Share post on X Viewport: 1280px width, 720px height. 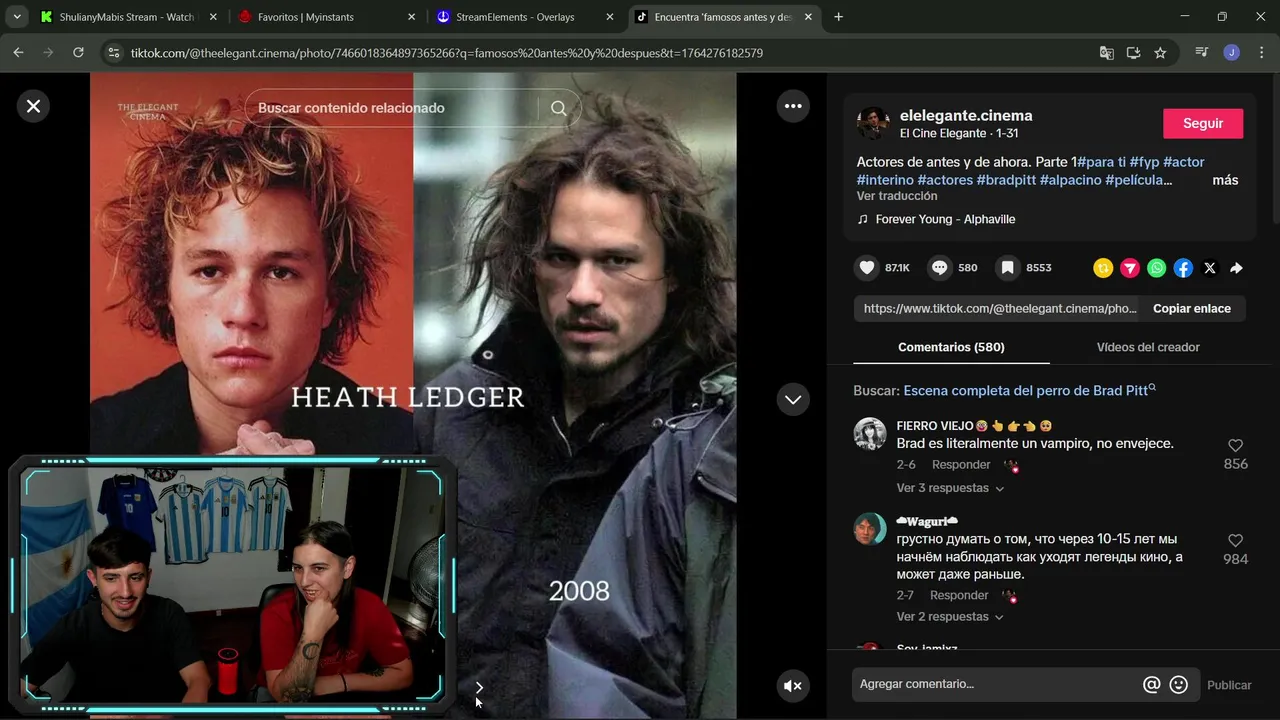click(1210, 268)
